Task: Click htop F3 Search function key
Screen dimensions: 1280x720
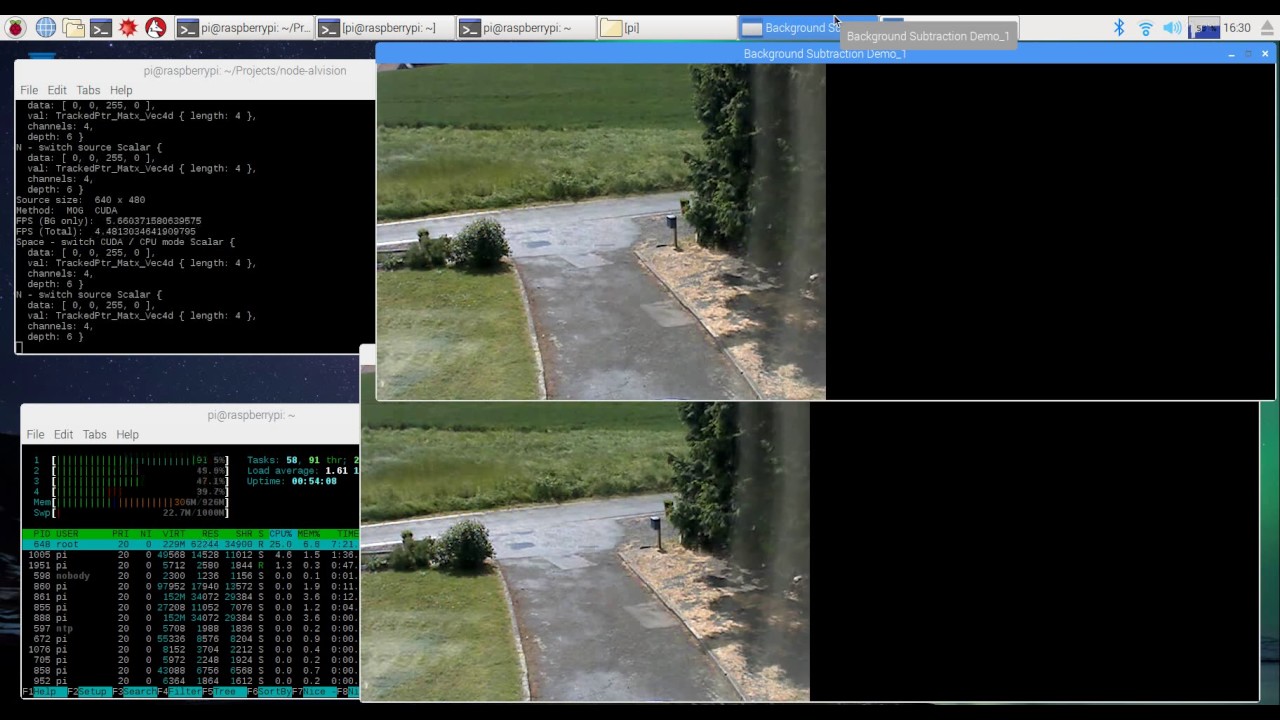Action: 135,692
